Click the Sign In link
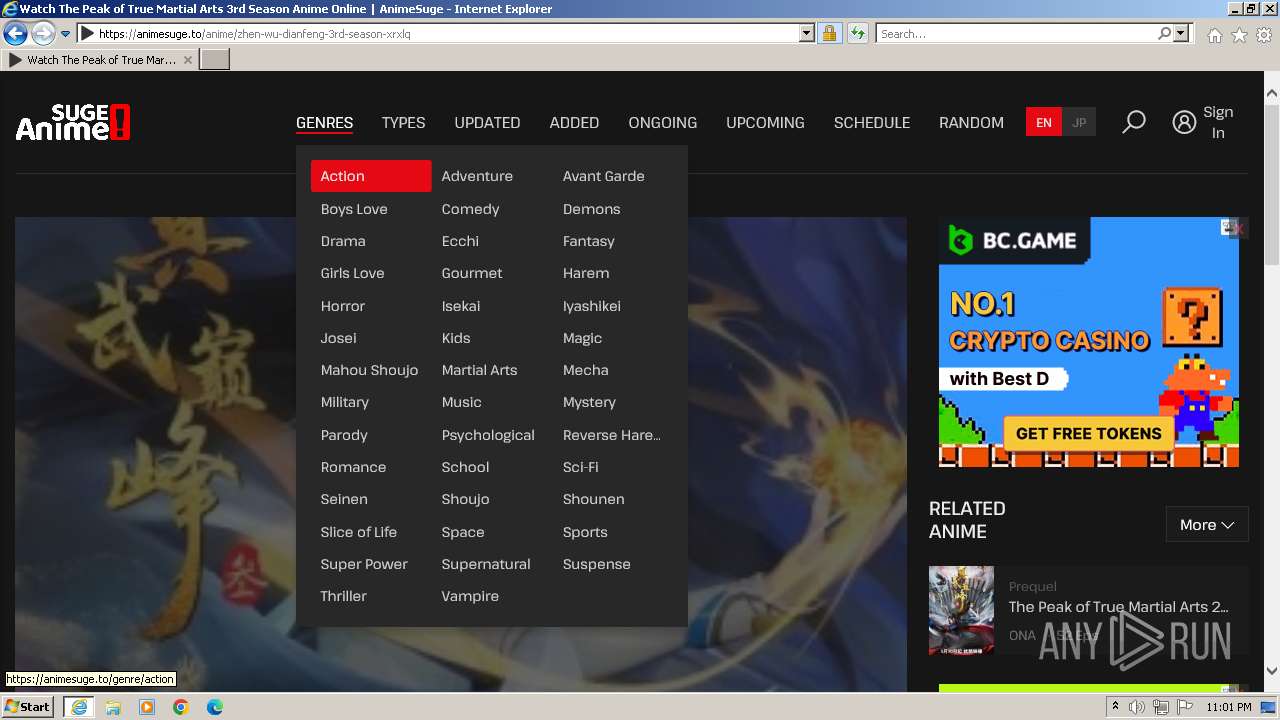Image resolution: width=1280 pixels, height=720 pixels. click(1218, 122)
